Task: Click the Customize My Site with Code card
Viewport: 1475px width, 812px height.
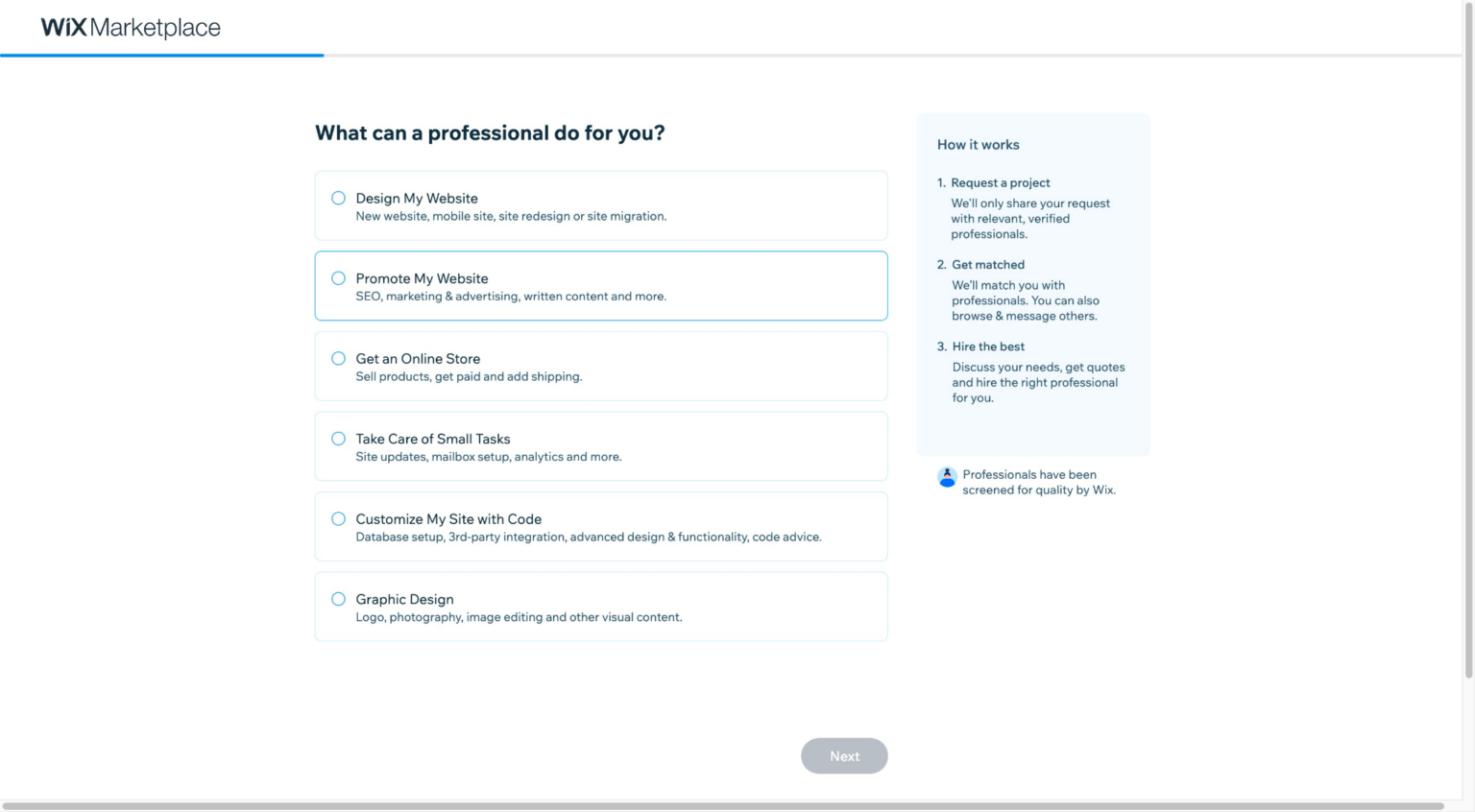Action: click(601, 526)
